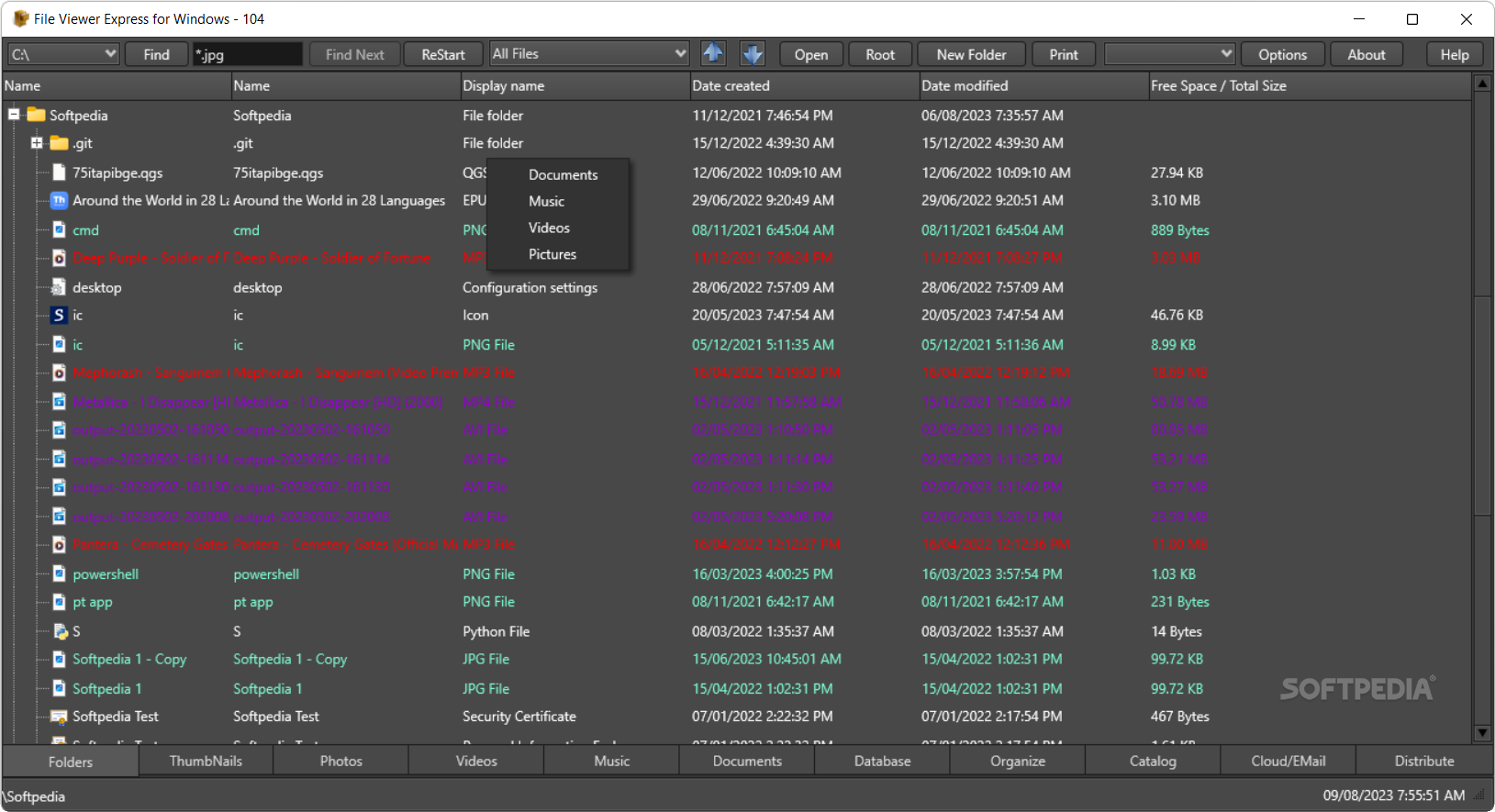Screen dimensions: 1495x812
Task: Select the powershell file row
Action: coord(737,573)
